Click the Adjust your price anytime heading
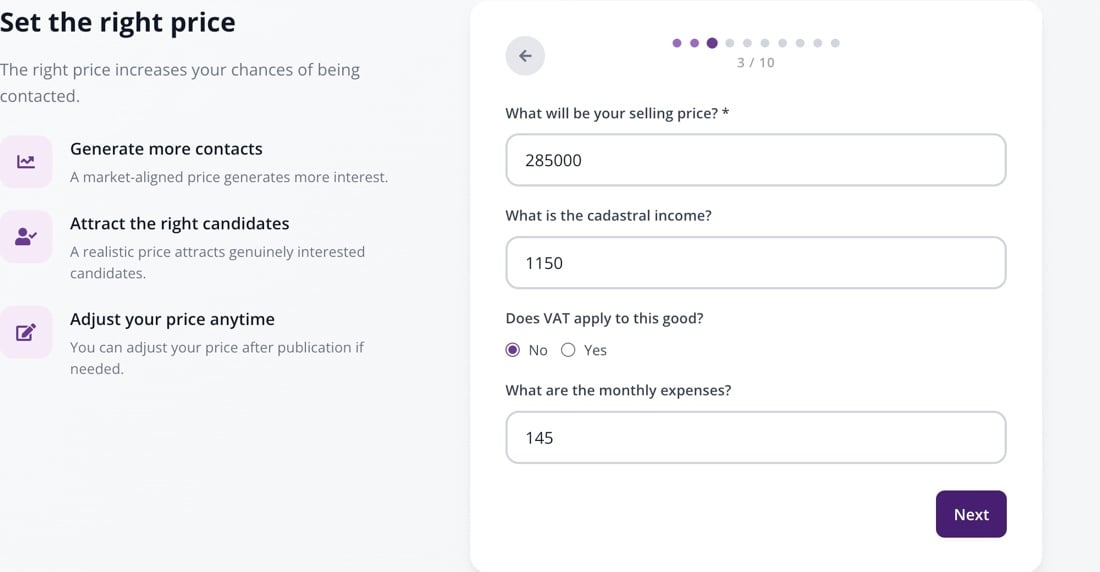 coord(173,319)
